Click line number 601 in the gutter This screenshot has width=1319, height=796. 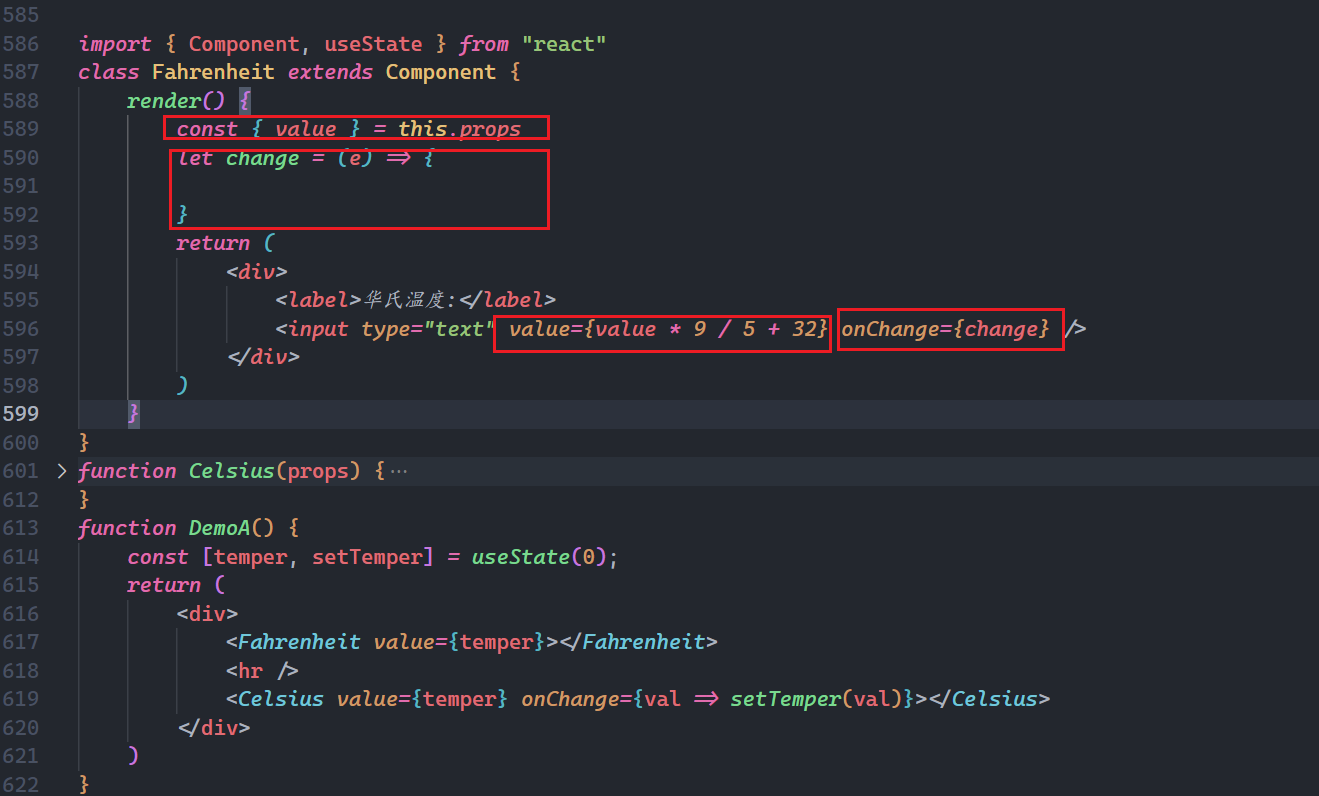[22, 471]
